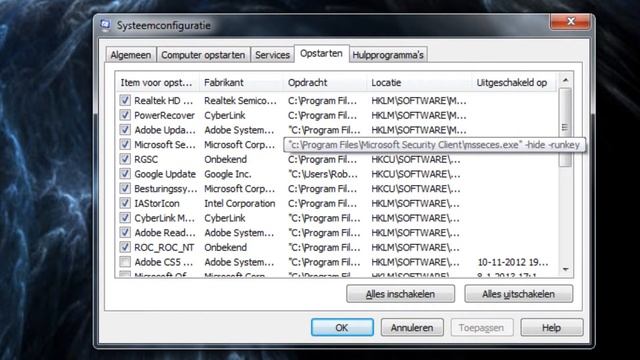Sort by Uitgeschakeld op column header
Screen dimensions: 640x360
pos(514,82)
